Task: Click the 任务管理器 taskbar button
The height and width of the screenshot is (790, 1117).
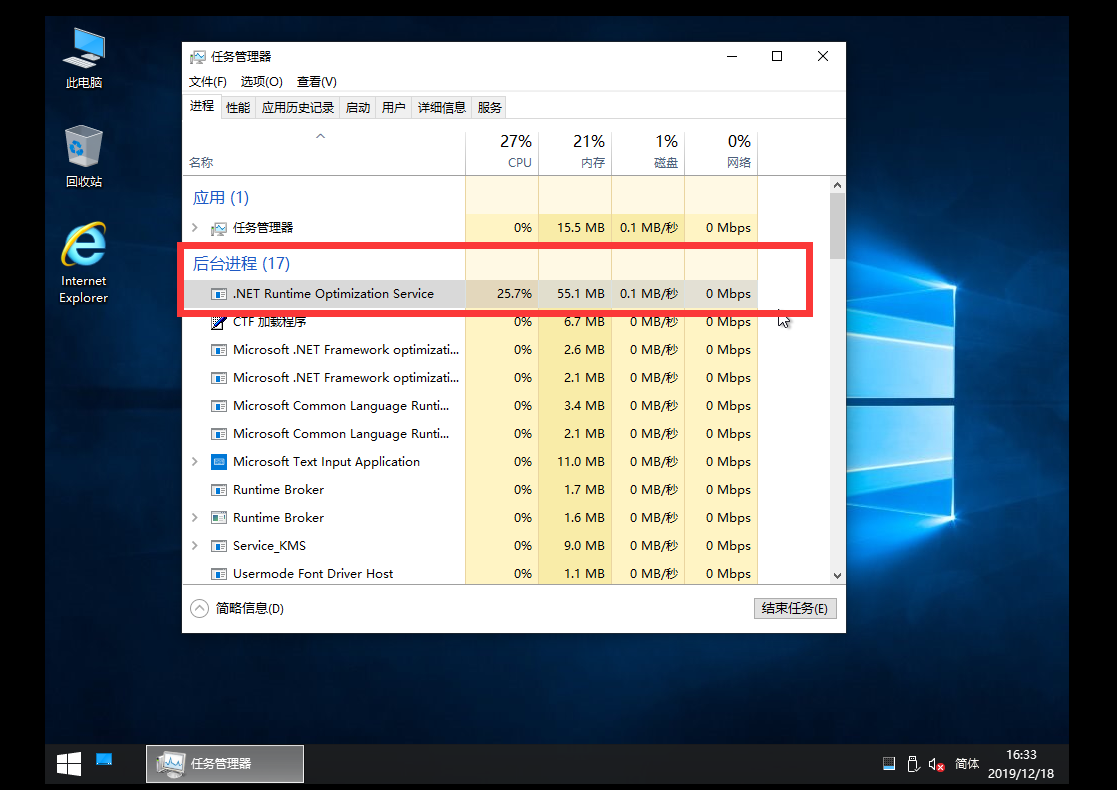Action: pyautogui.click(x=225, y=764)
